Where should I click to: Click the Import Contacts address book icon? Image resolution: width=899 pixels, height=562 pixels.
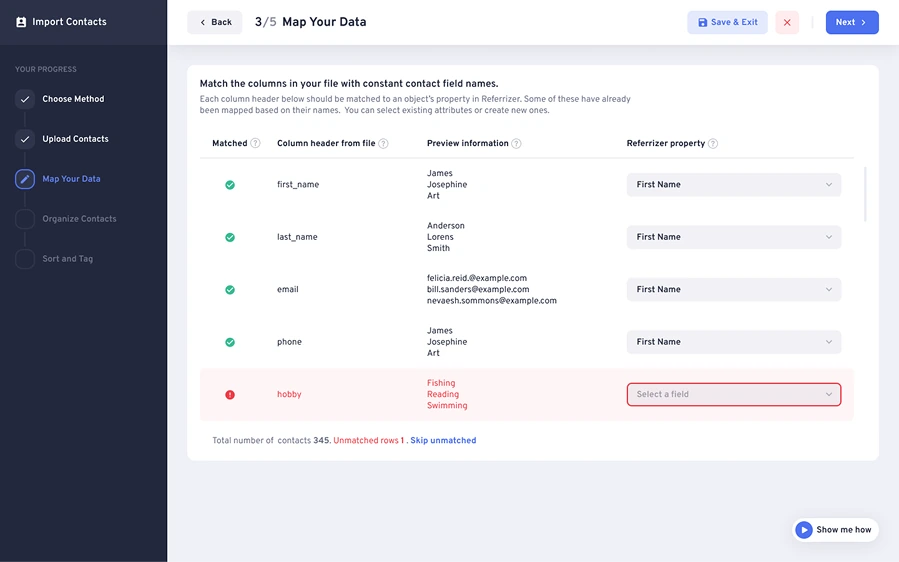pyautogui.click(x=21, y=22)
